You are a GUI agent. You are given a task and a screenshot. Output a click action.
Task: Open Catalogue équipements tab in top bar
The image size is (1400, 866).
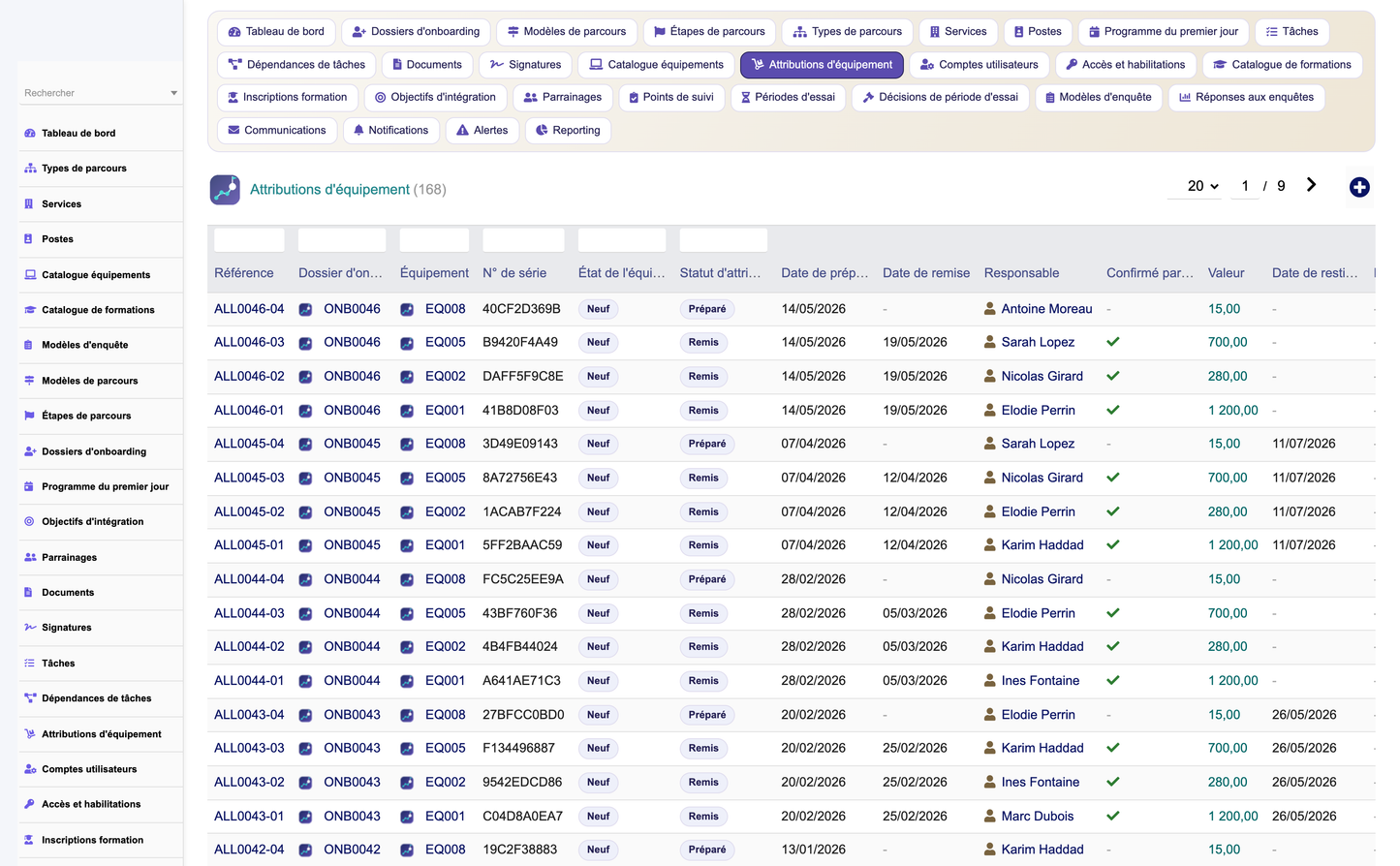(x=657, y=65)
